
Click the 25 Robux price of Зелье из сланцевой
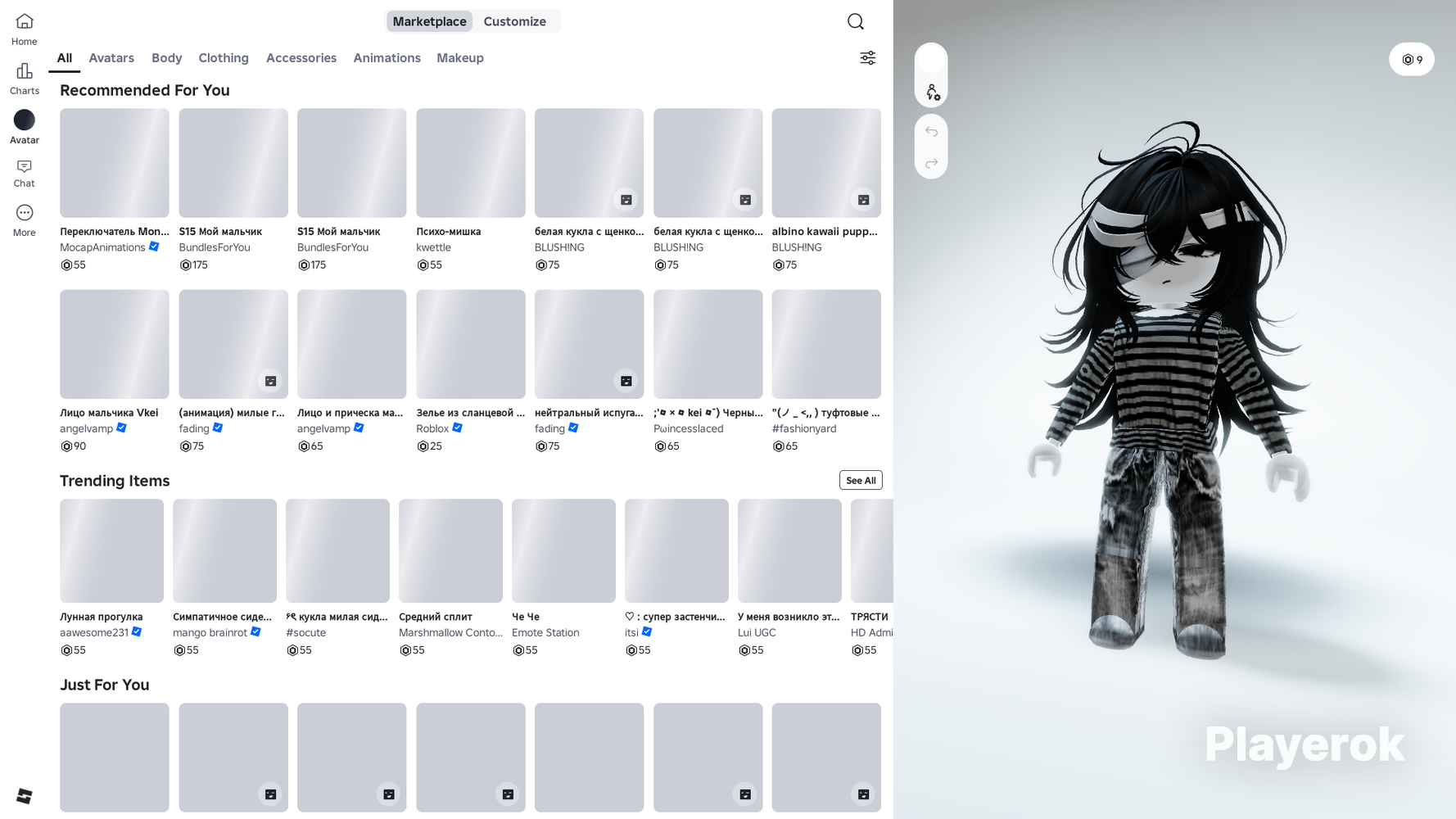coord(429,446)
